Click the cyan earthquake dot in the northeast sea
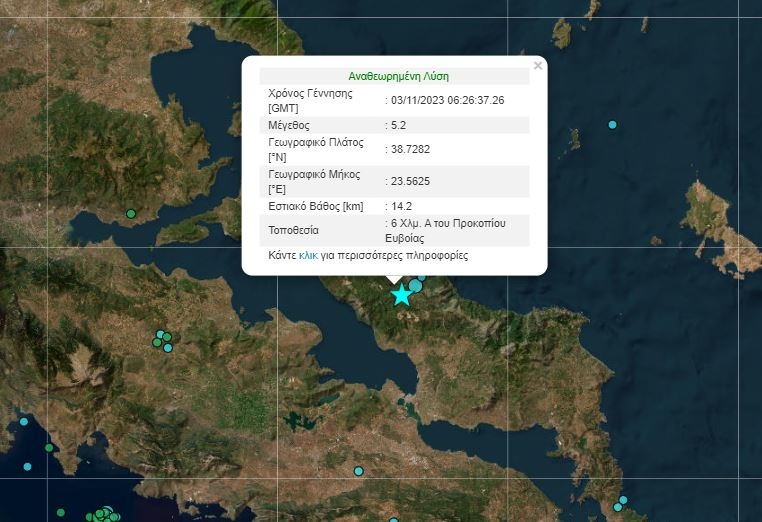Screen dimensions: 762x522 612,125
